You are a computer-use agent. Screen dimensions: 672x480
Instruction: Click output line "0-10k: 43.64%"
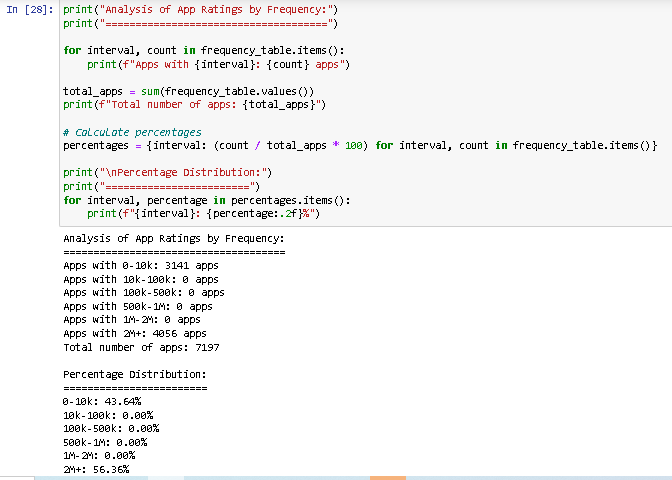(102, 402)
